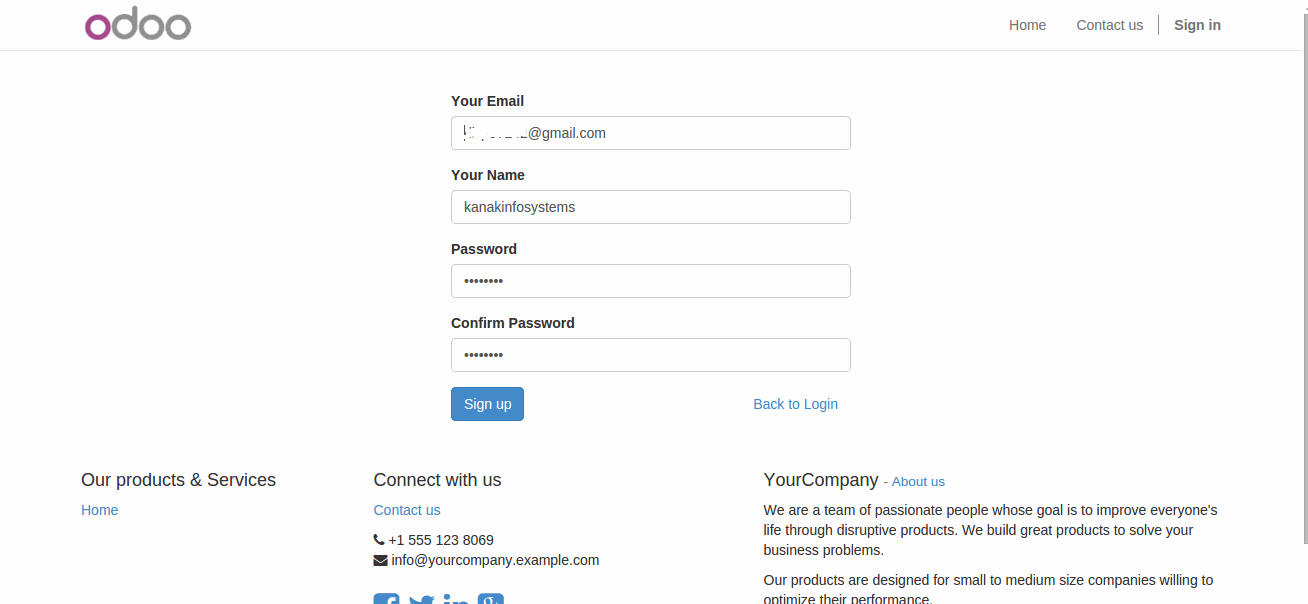Focus the Your Email input field

pyautogui.click(x=651, y=133)
